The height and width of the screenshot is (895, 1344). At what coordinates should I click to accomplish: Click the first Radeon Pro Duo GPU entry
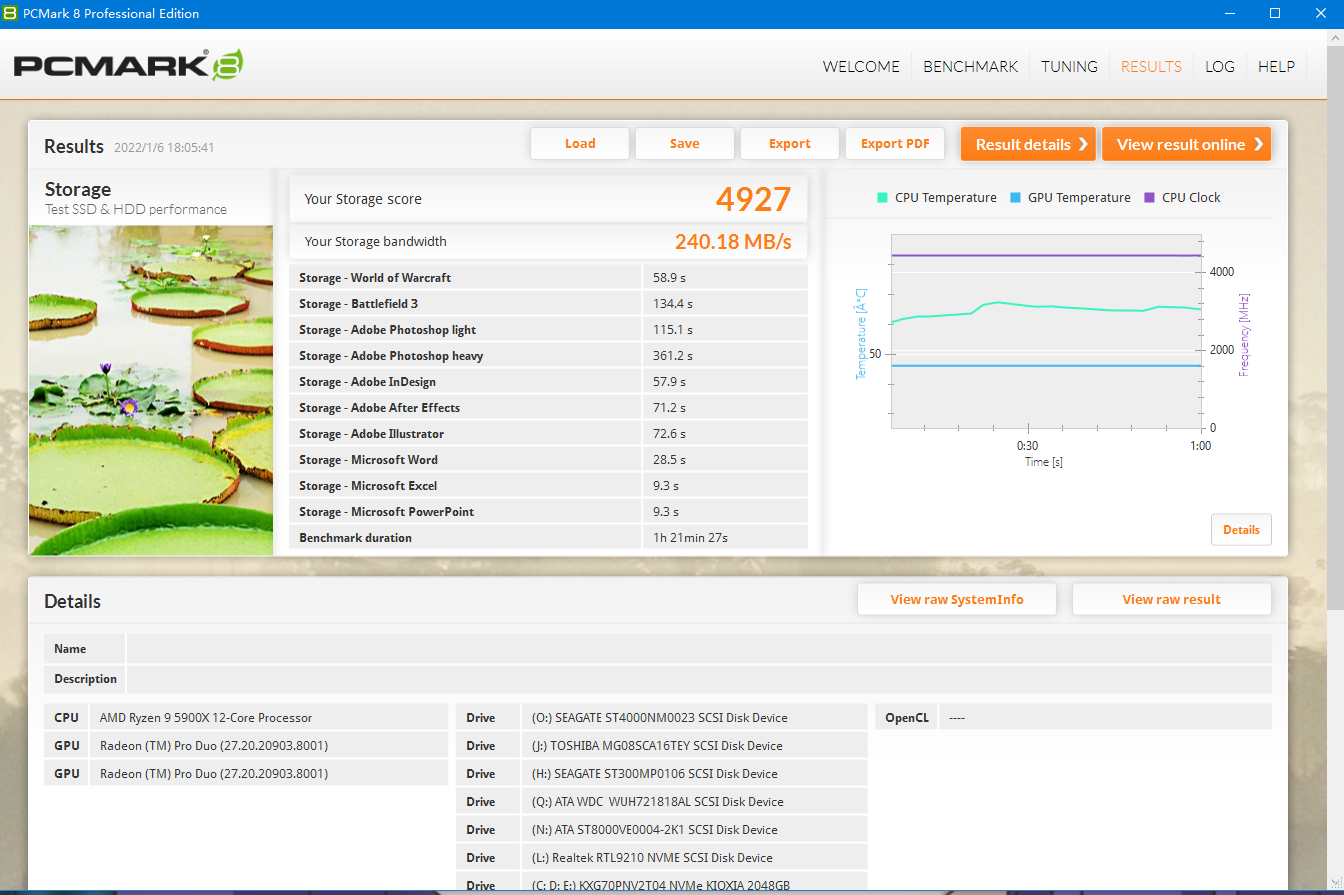(269, 745)
